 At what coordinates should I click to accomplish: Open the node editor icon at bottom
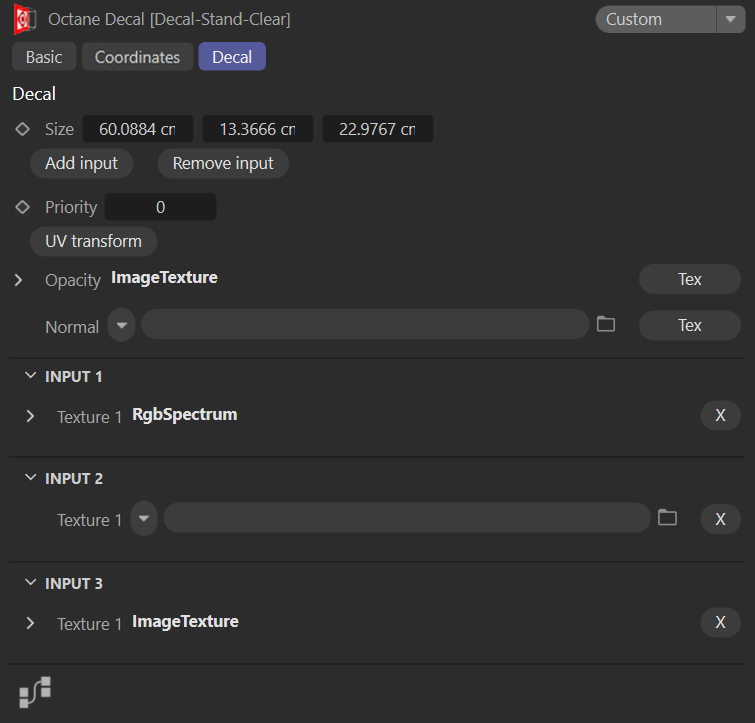point(35,692)
